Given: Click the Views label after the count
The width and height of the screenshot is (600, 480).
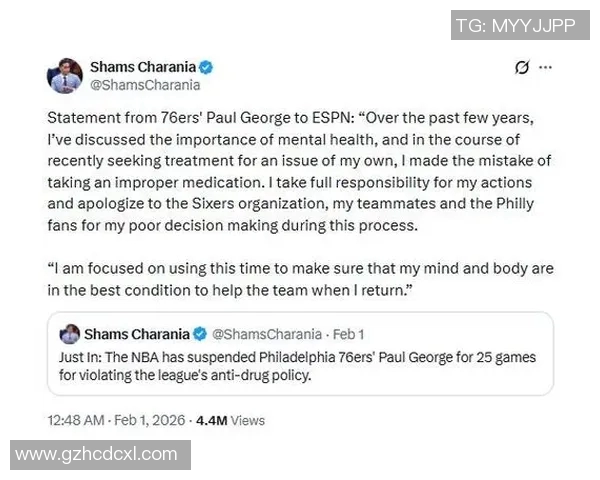Looking at the screenshot, I should coord(248,420).
